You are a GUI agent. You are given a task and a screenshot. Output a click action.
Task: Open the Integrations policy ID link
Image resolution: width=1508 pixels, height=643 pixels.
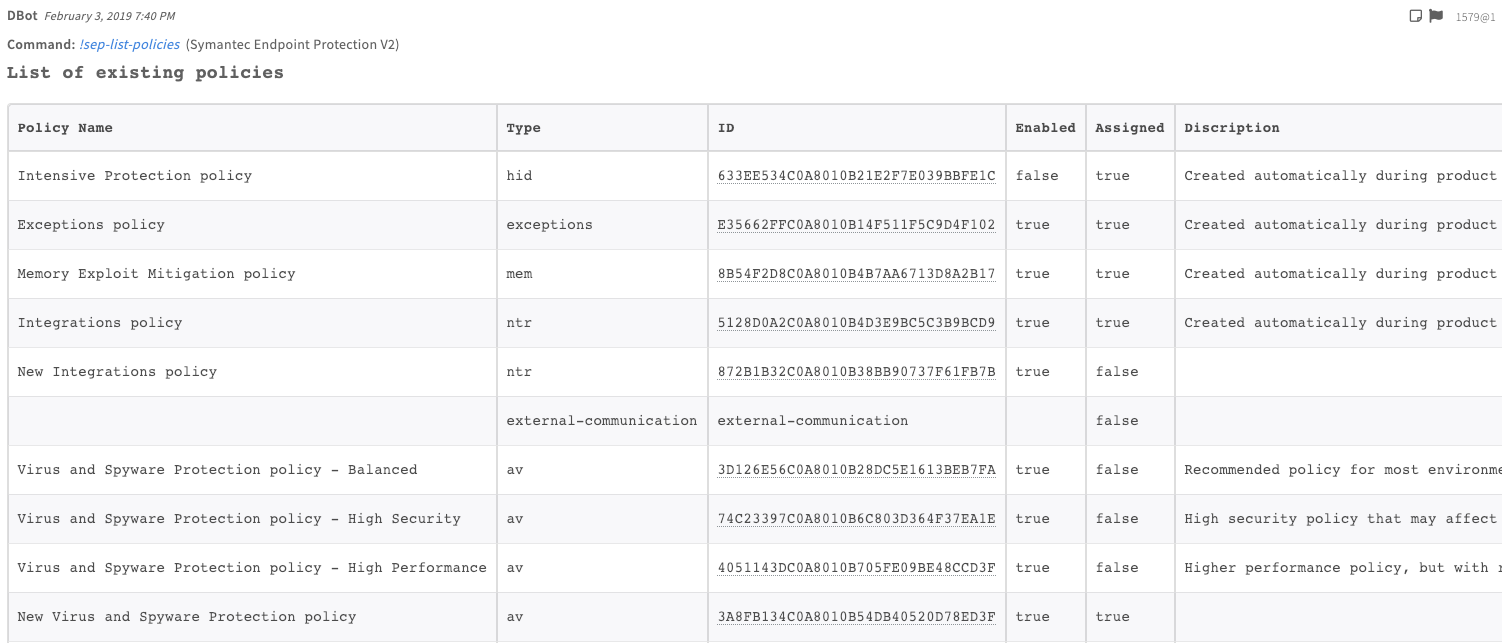(x=855, y=322)
